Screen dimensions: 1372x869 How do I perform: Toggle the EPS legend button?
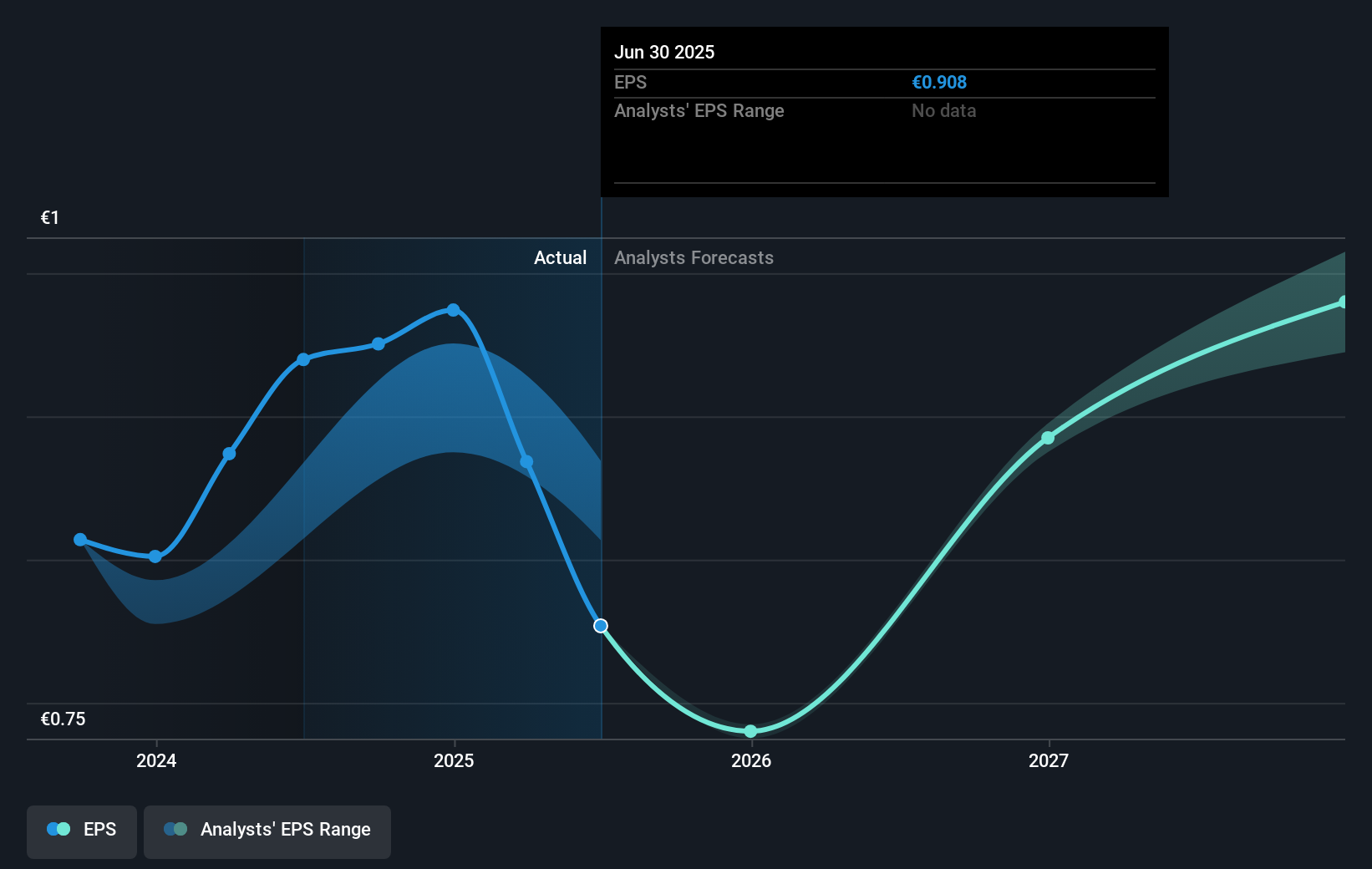(x=82, y=831)
